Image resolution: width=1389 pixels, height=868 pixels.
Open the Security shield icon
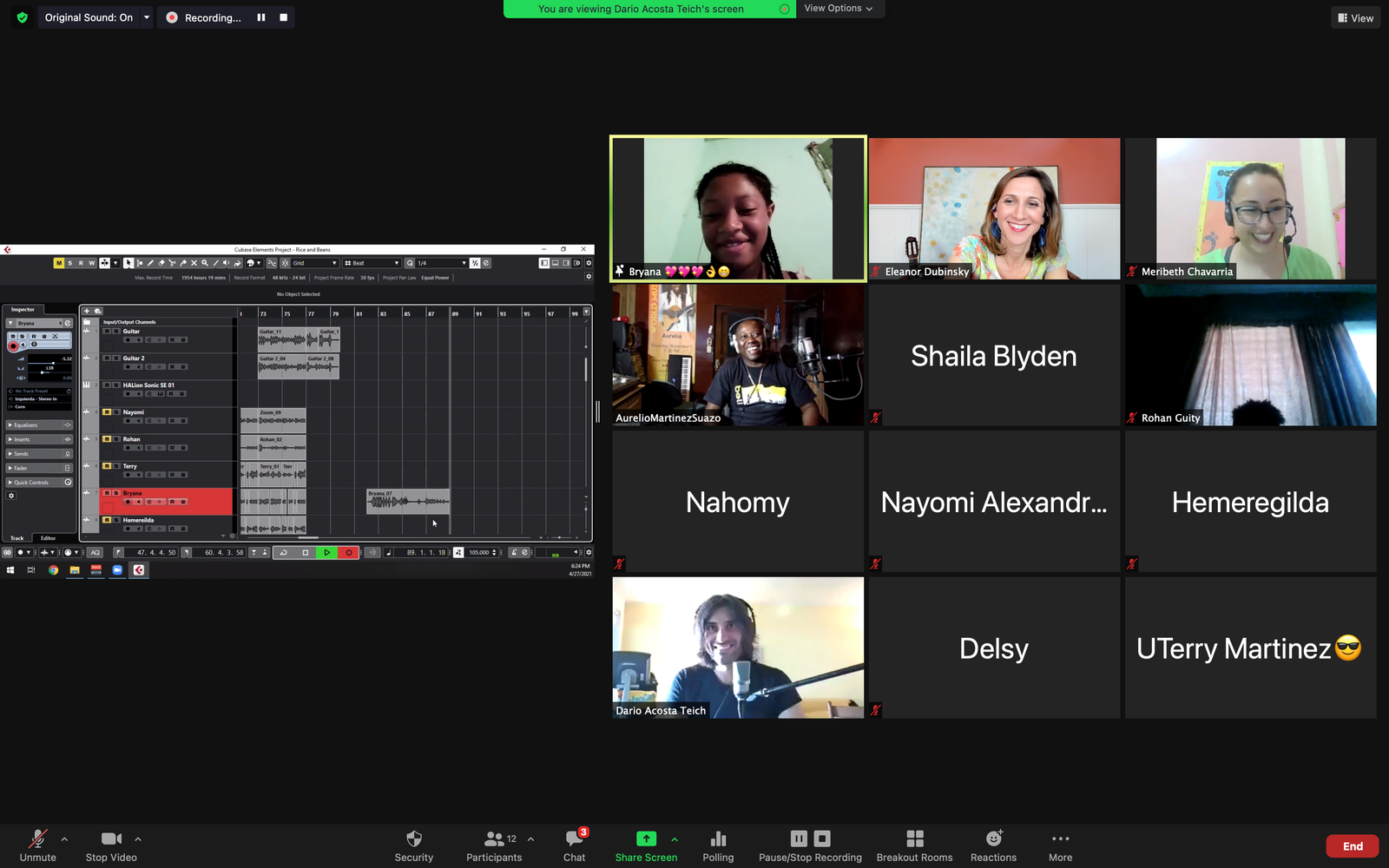[x=414, y=845]
